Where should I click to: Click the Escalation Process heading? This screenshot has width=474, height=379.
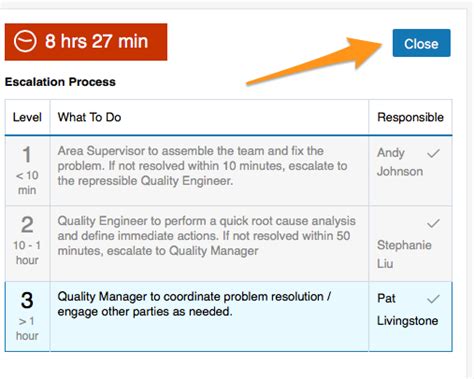60,82
